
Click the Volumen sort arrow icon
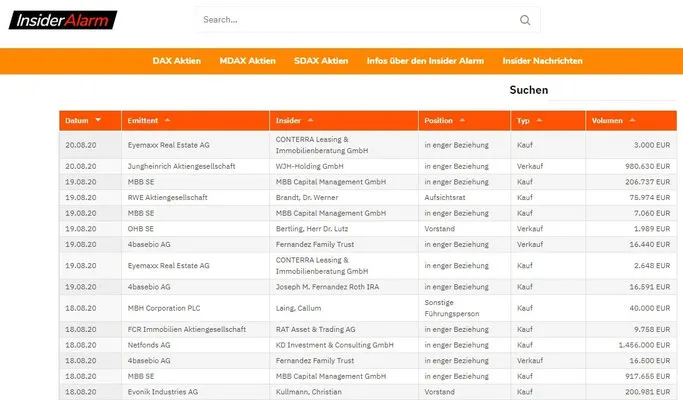pos(632,120)
